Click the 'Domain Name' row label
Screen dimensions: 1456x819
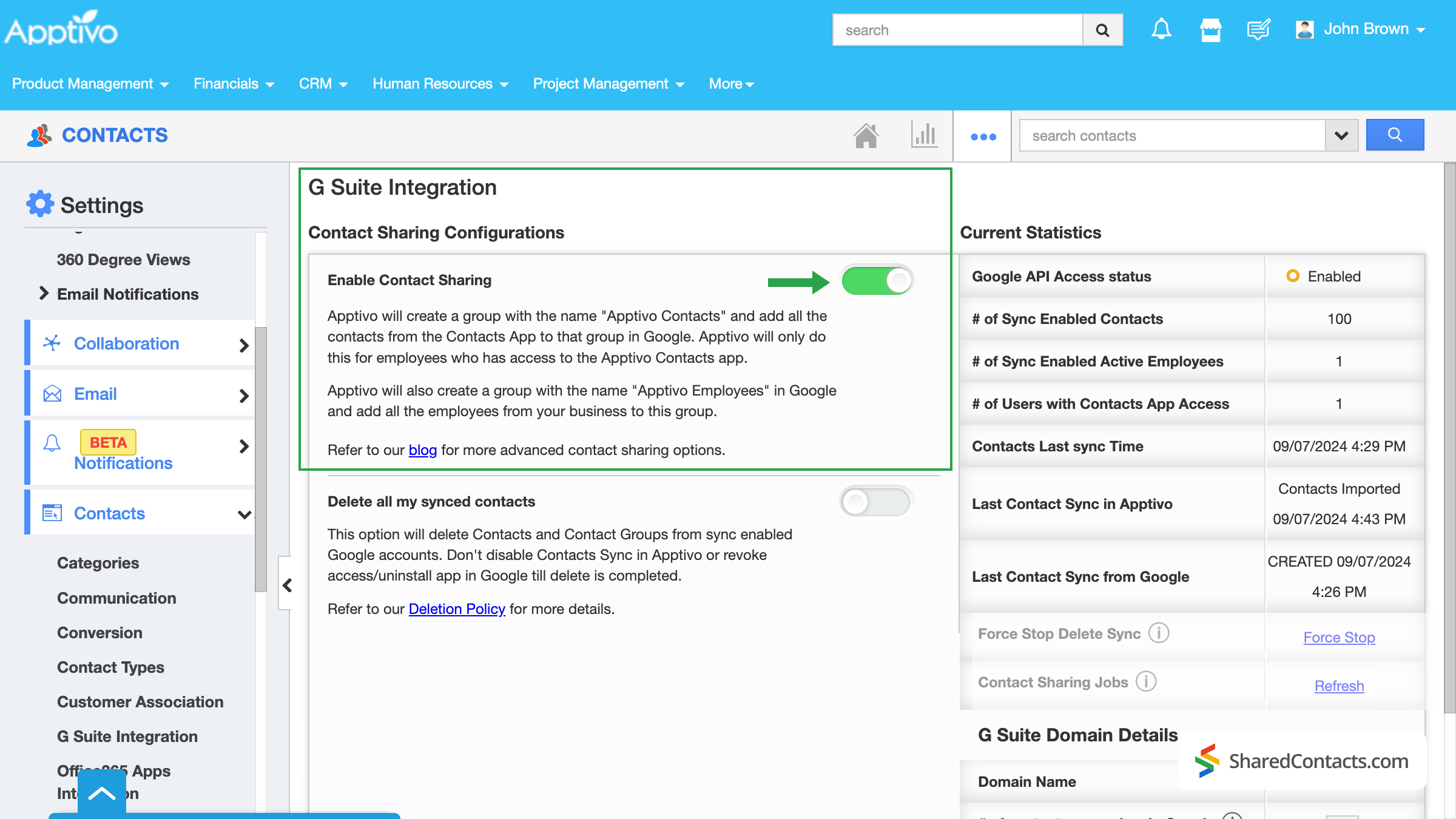(x=1026, y=782)
